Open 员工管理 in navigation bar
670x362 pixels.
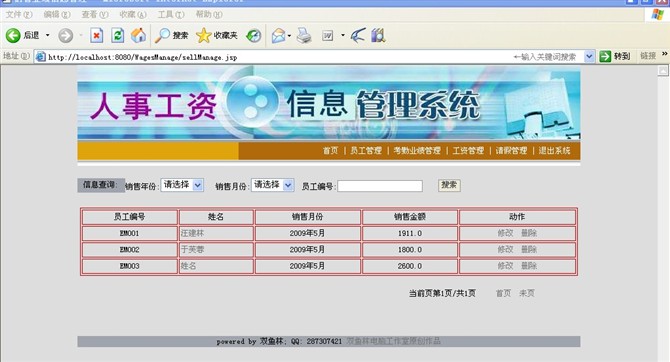366,150
